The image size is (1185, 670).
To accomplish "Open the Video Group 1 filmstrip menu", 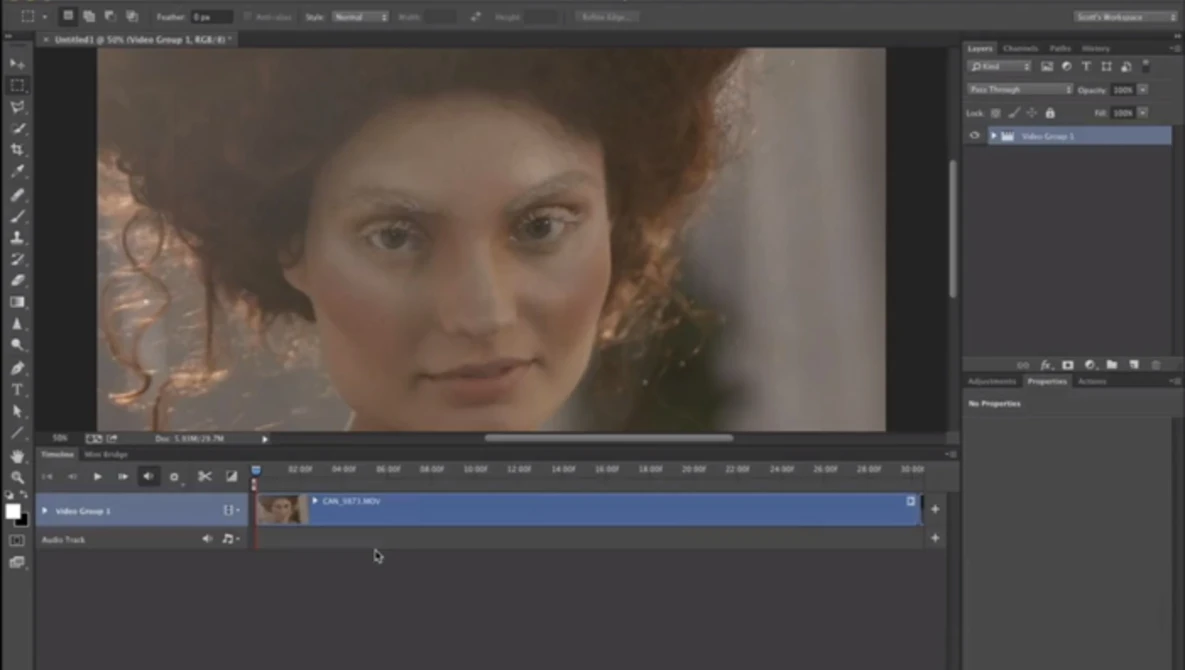I will 231,511.
